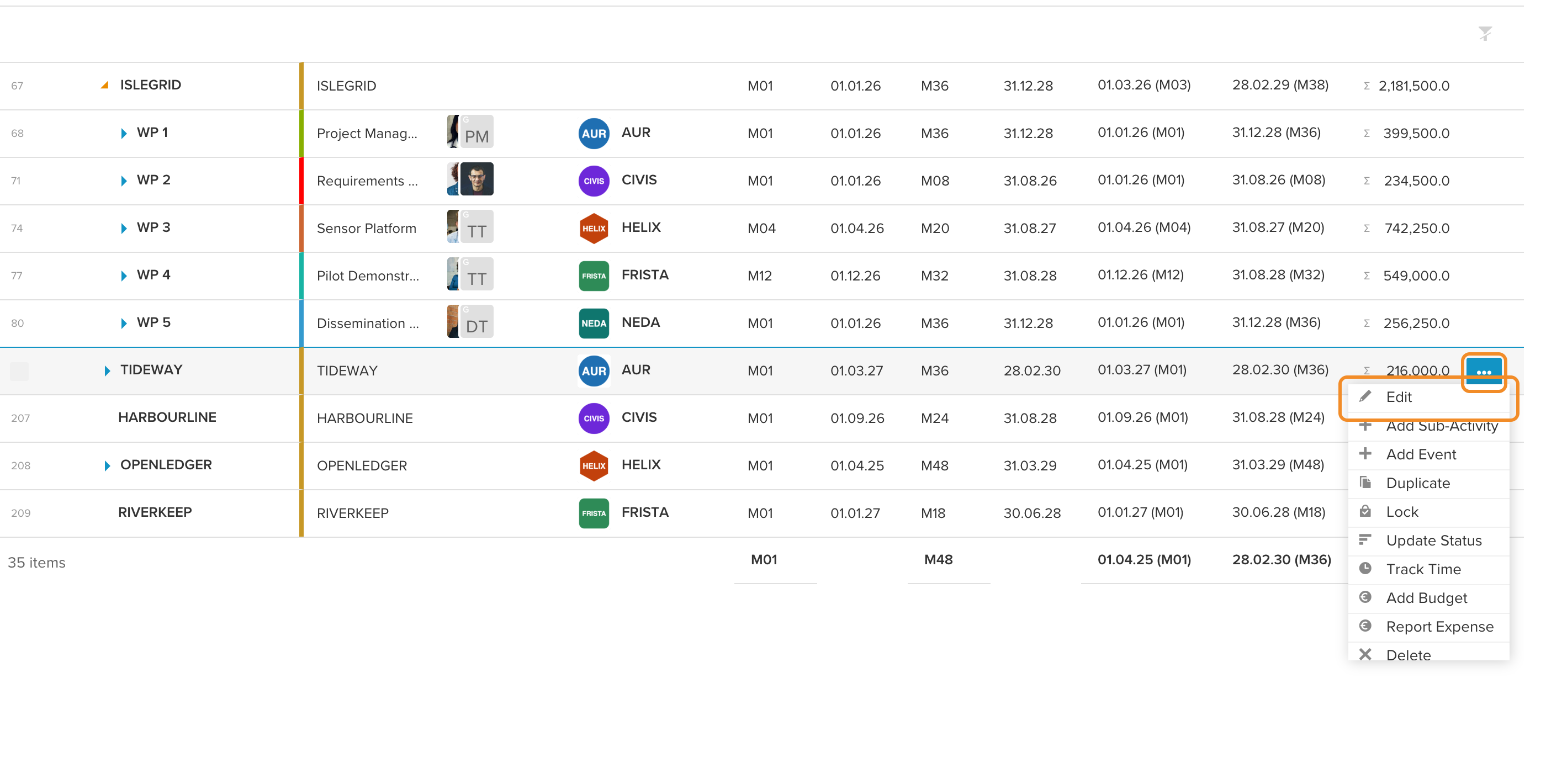Collapse the ISLEGRID project tree

coord(104,85)
